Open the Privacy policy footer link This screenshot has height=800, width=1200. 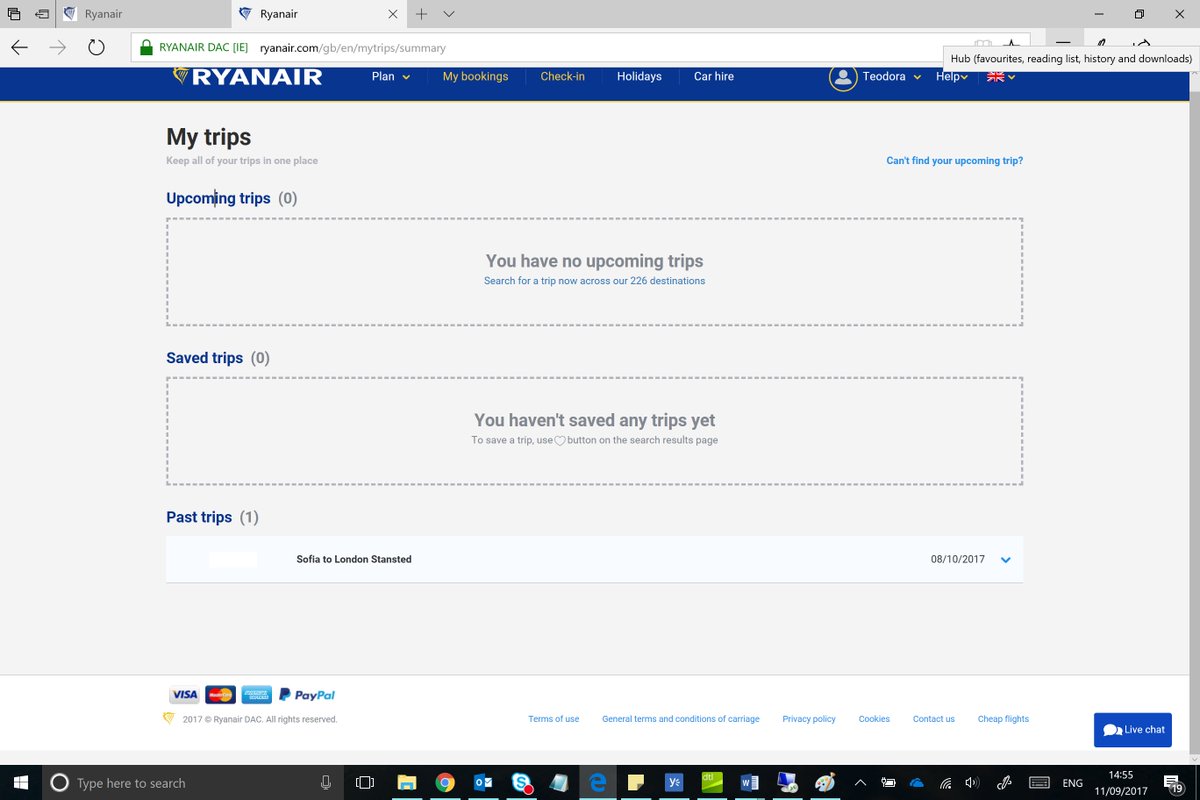[x=809, y=719]
